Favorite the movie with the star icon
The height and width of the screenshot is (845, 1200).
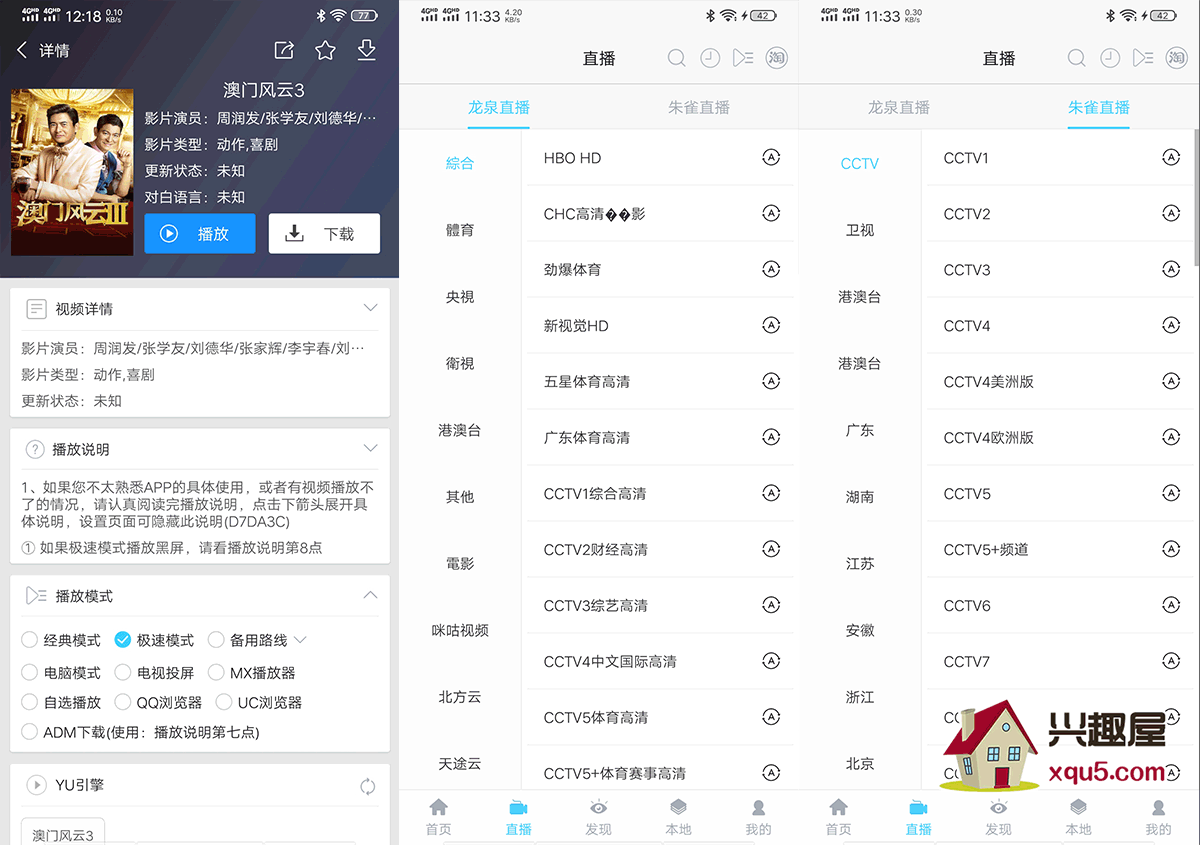[x=325, y=50]
